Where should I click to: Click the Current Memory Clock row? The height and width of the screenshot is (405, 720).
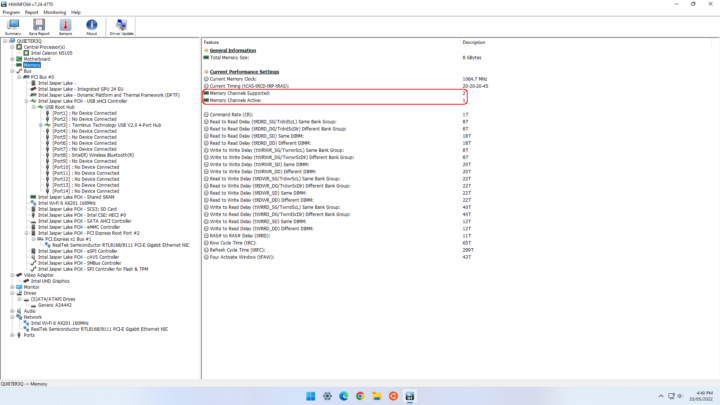(x=345, y=79)
